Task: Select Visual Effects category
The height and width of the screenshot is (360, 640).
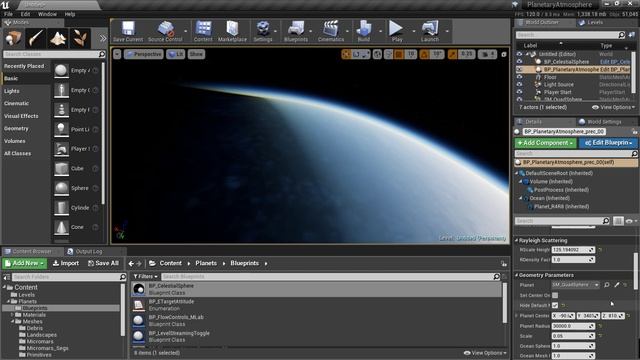Action: (x=21, y=116)
